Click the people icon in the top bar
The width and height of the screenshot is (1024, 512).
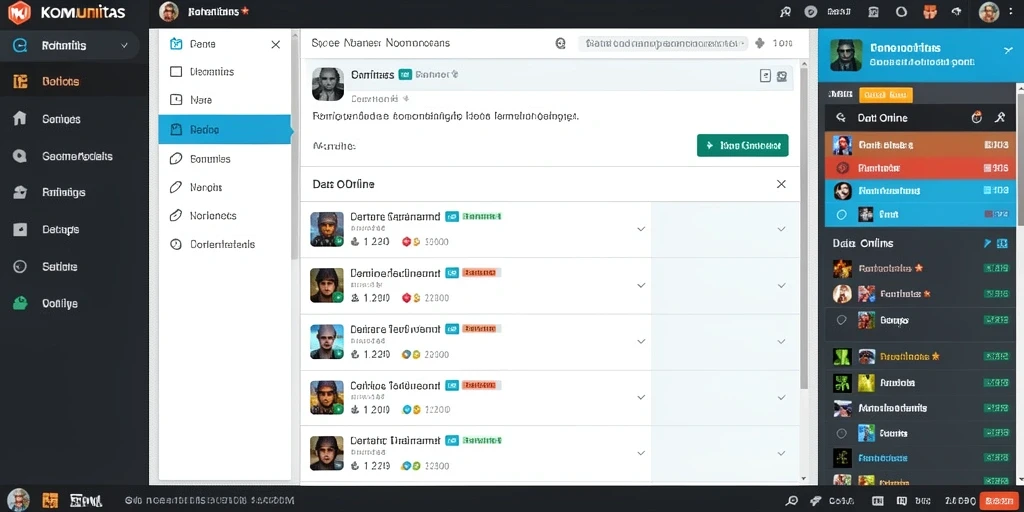786,12
